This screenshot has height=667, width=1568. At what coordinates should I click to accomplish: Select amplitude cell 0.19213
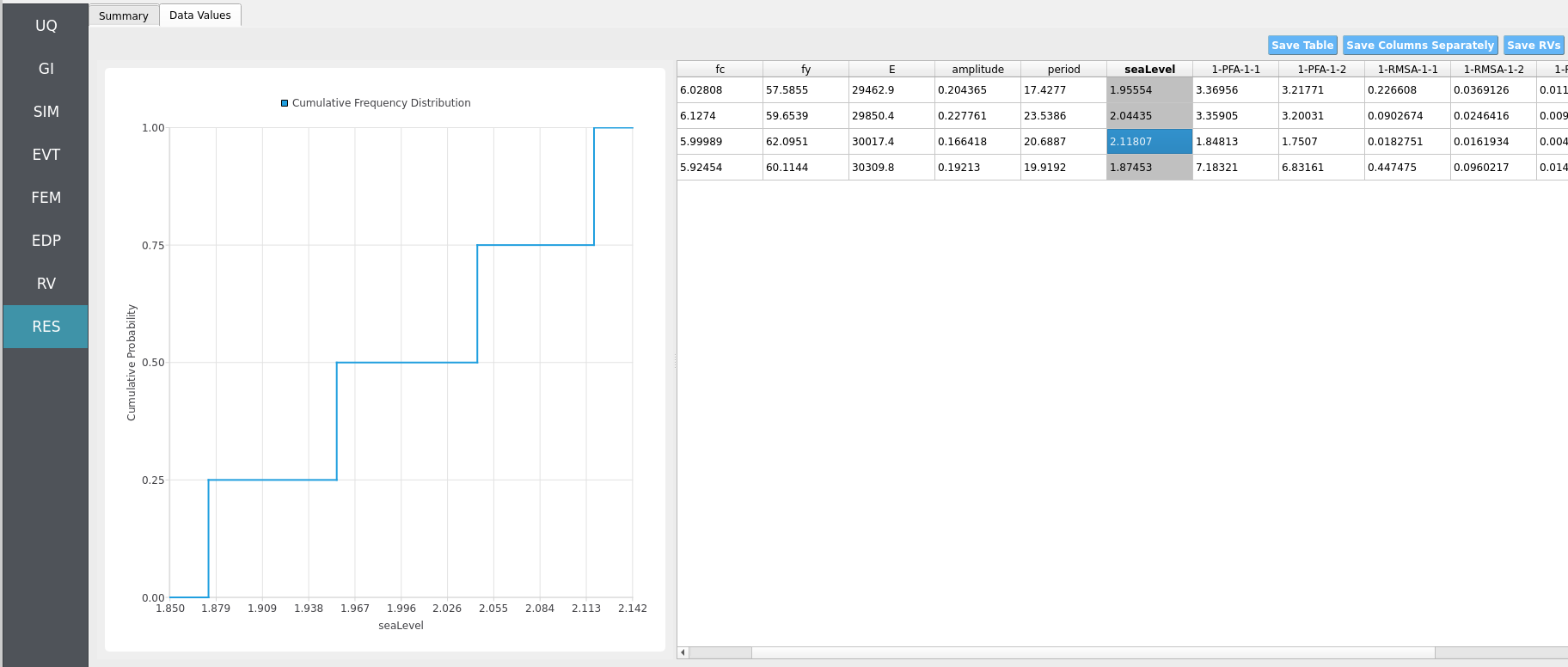[977, 168]
